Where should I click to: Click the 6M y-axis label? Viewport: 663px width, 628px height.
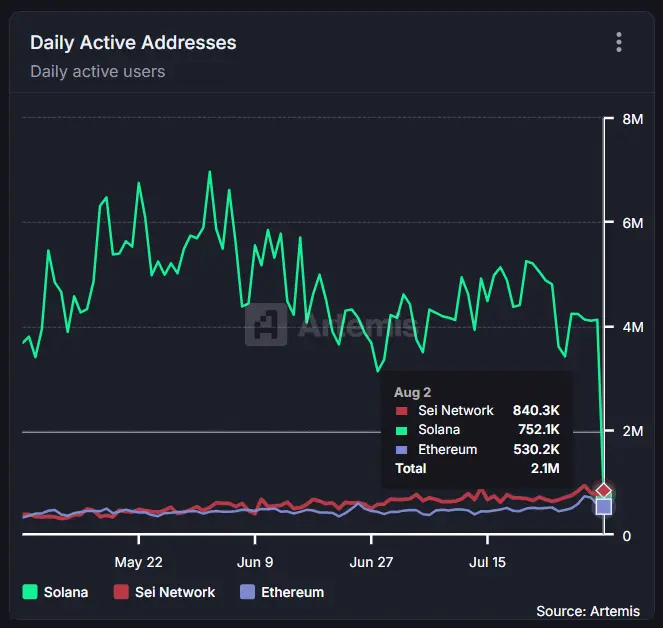(x=633, y=223)
